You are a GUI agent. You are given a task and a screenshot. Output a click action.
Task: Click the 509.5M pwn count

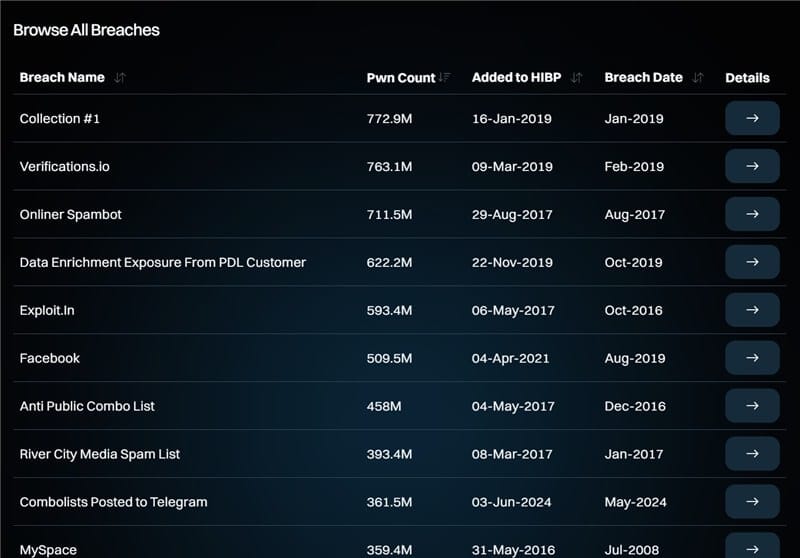click(389, 359)
